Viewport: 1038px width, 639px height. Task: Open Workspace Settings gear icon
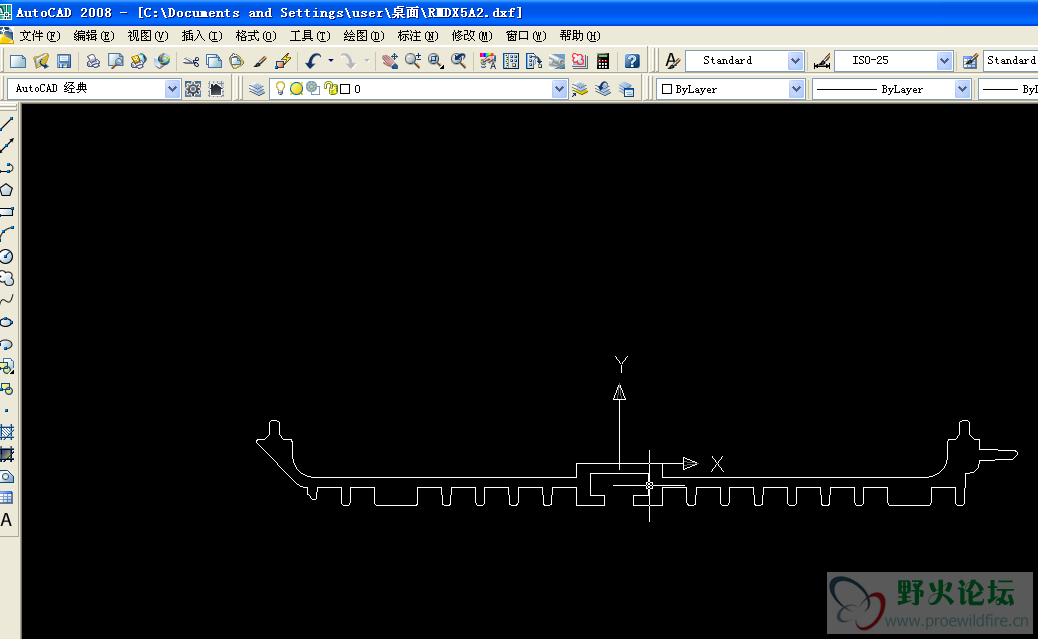[193, 89]
